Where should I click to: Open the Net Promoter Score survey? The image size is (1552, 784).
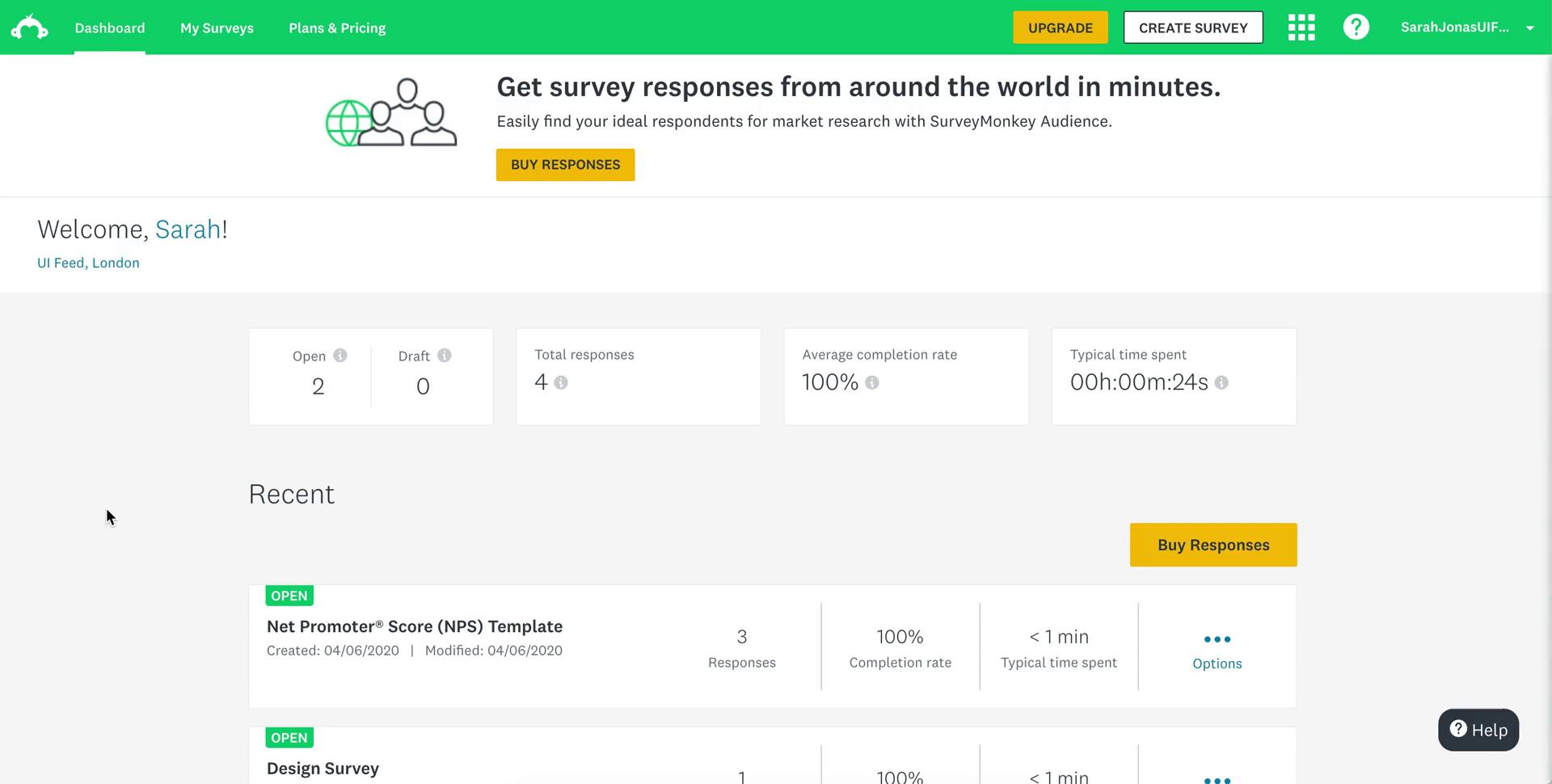(x=414, y=626)
